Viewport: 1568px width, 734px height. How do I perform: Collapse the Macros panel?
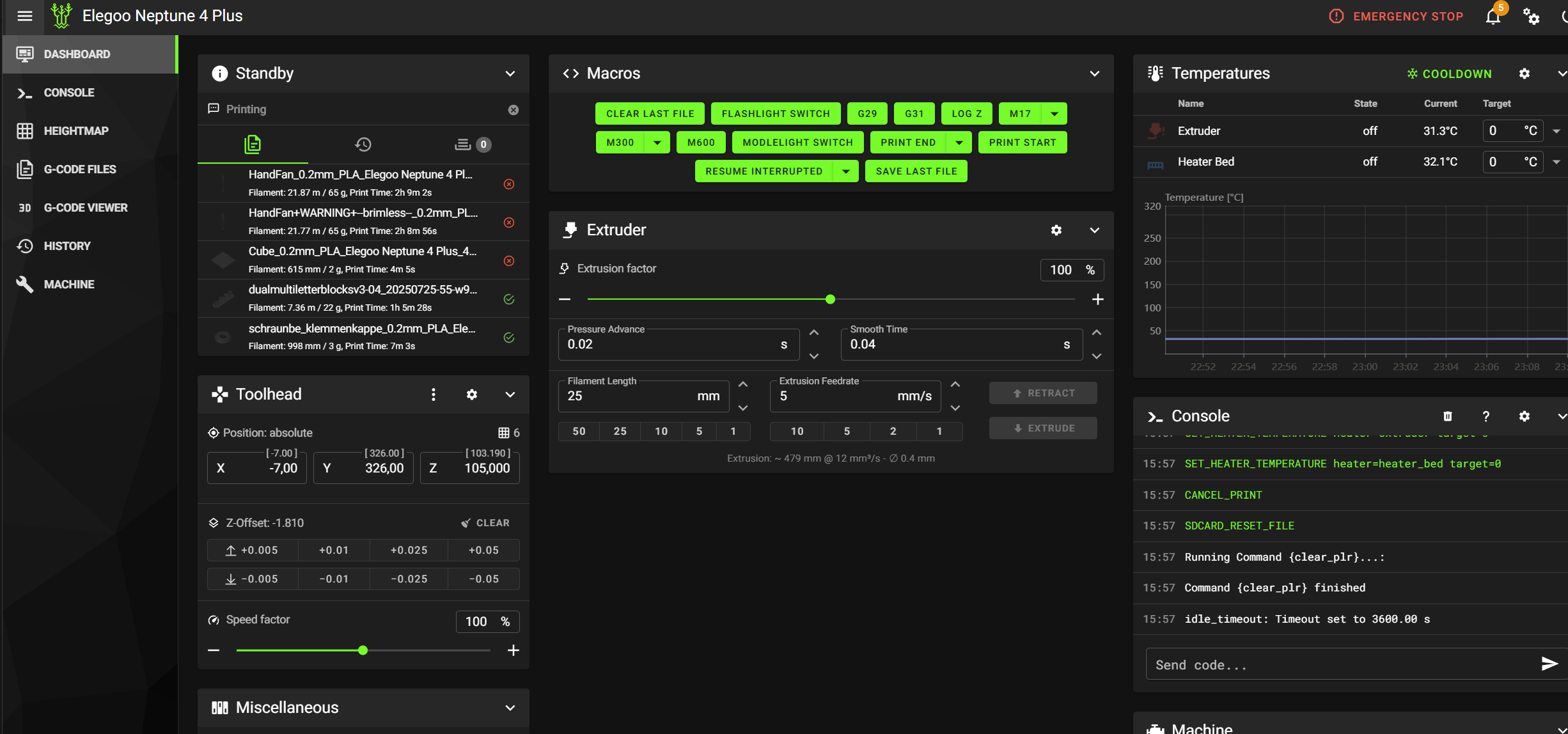tap(1095, 74)
